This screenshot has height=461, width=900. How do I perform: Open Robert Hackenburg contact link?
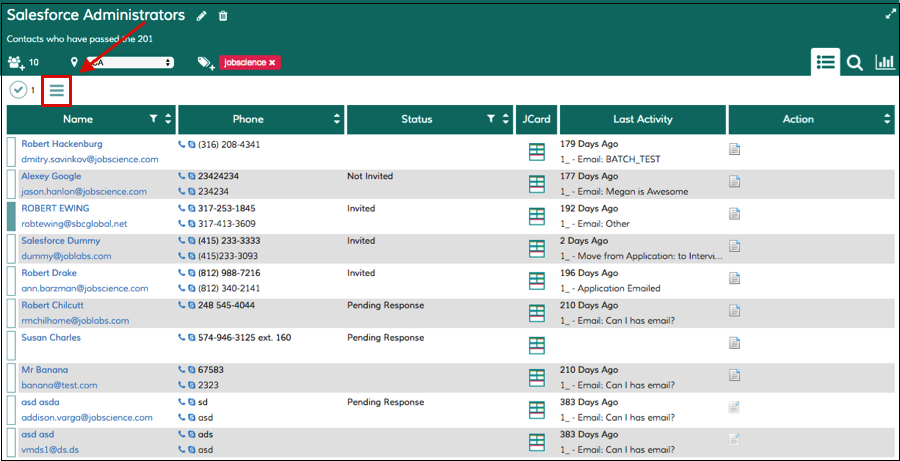tap(62, 144)
